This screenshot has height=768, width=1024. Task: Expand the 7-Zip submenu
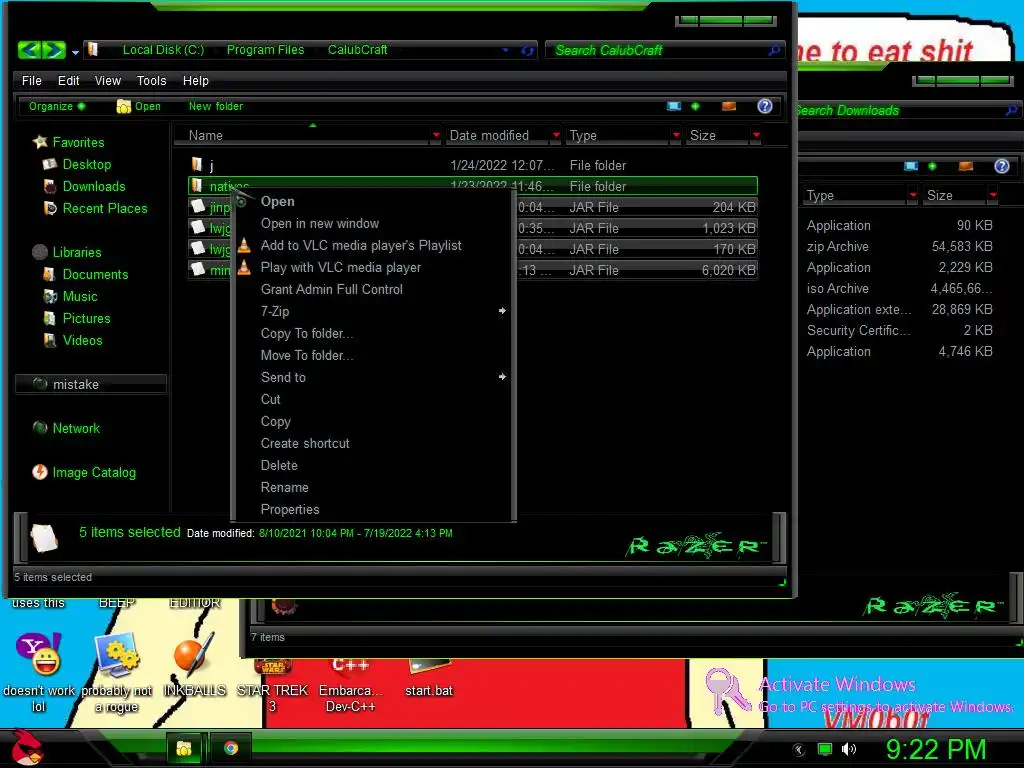[373, 312]
